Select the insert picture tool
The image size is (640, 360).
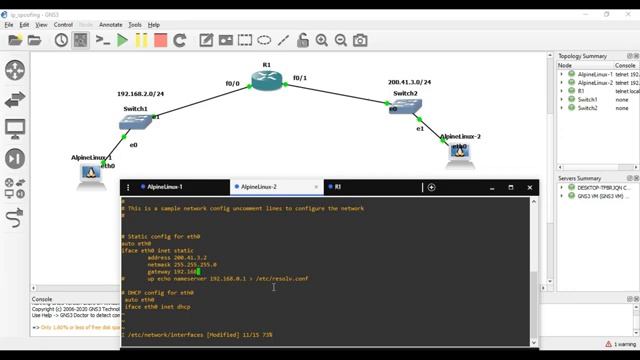pos(225,40)
